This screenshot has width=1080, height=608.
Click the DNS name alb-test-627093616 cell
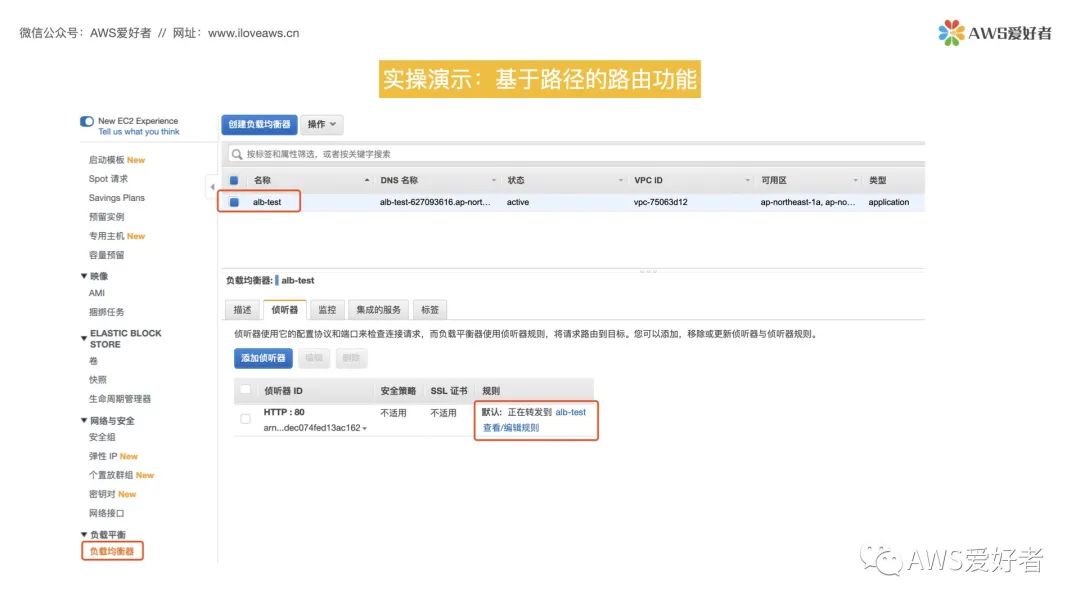(x=435, y=202)
